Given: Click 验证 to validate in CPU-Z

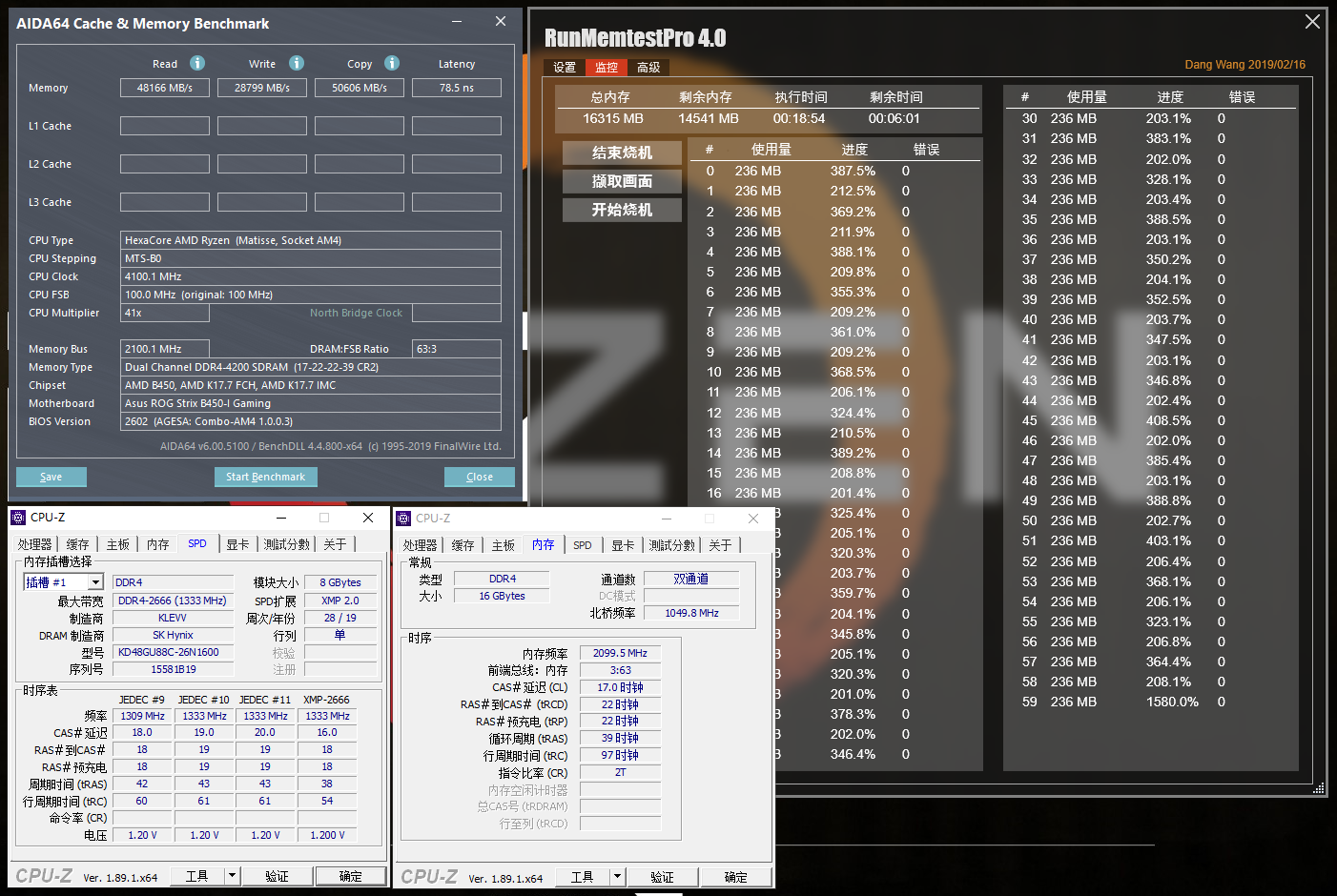Looking at the screenshot, I should point(277,876).
